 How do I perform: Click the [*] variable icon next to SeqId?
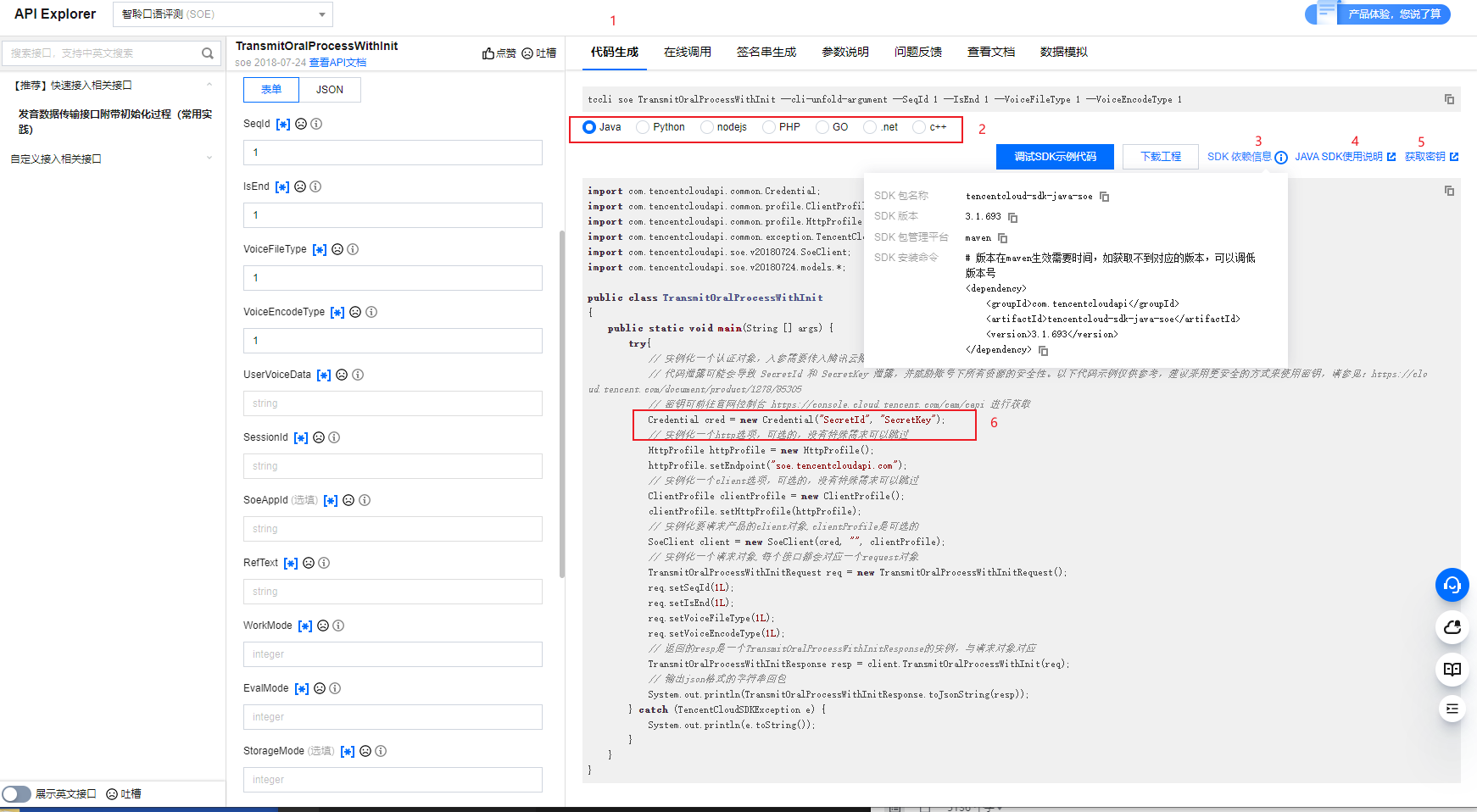(283, 124)
